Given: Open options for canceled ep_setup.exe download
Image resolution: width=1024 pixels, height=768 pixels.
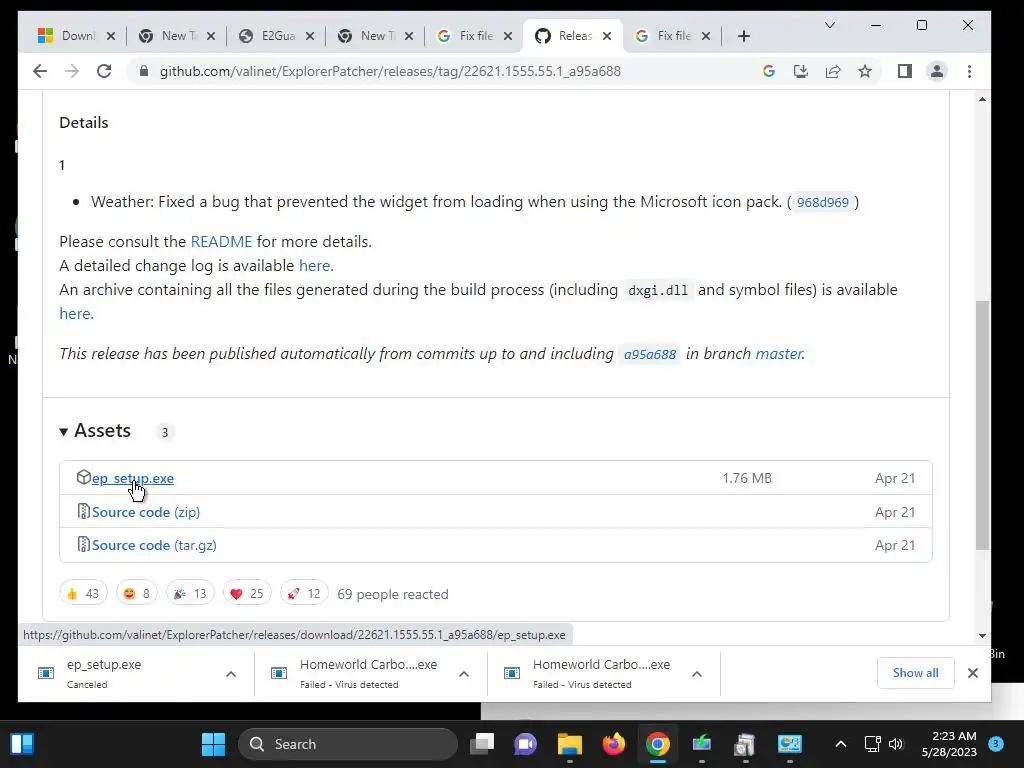Looking at the screenshot, I should 231,674.
